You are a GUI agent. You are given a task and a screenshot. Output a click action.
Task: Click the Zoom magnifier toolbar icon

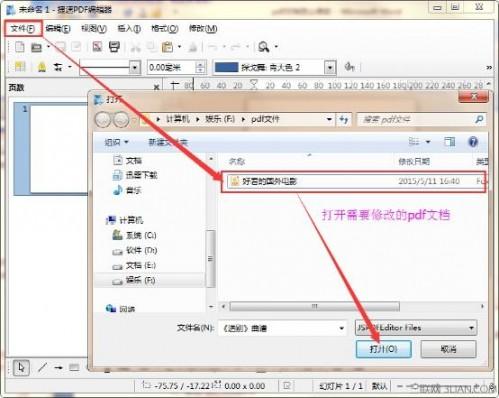[264, 47]
